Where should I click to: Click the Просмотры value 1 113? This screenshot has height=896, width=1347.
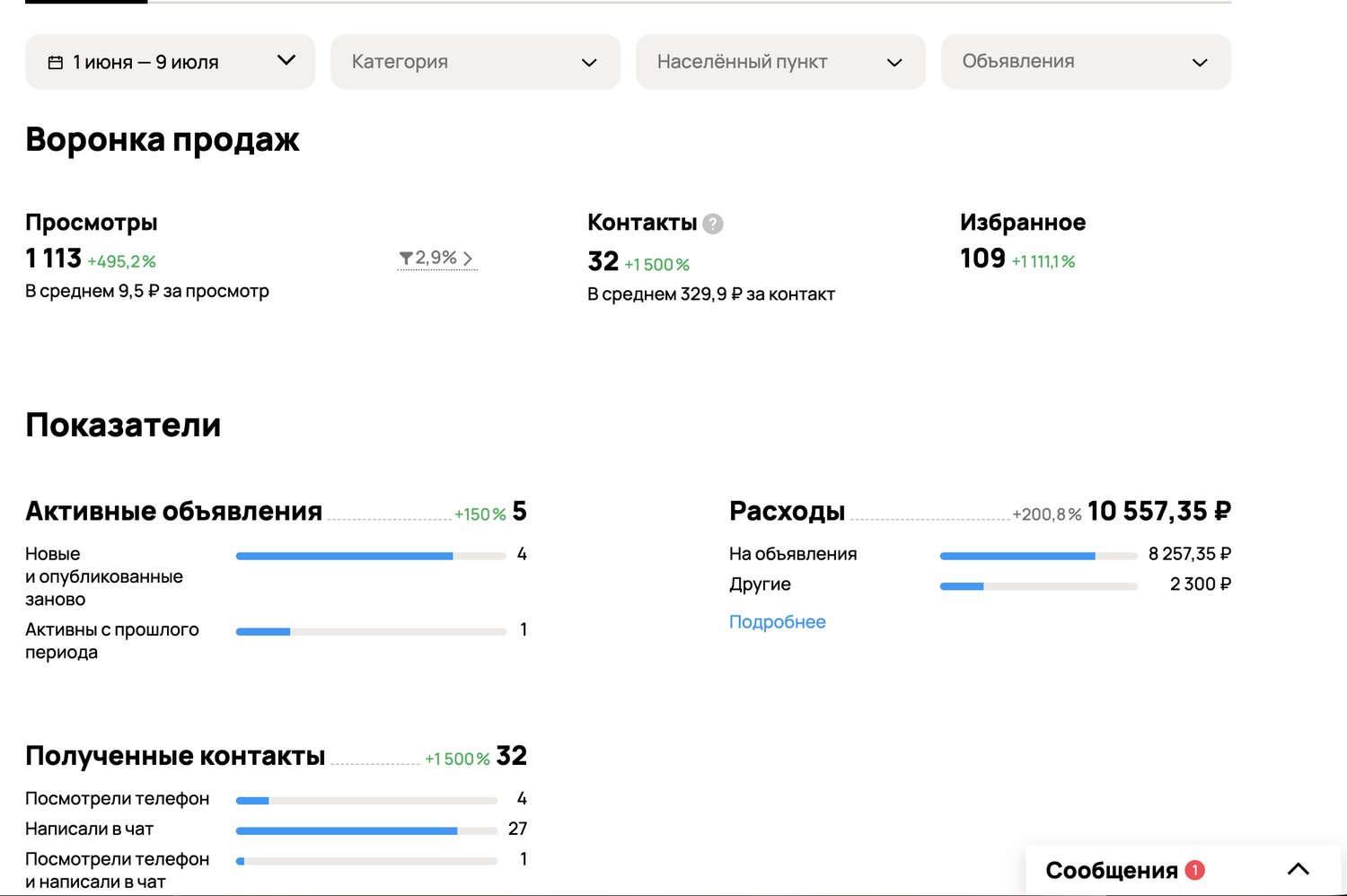click(54, 259)
